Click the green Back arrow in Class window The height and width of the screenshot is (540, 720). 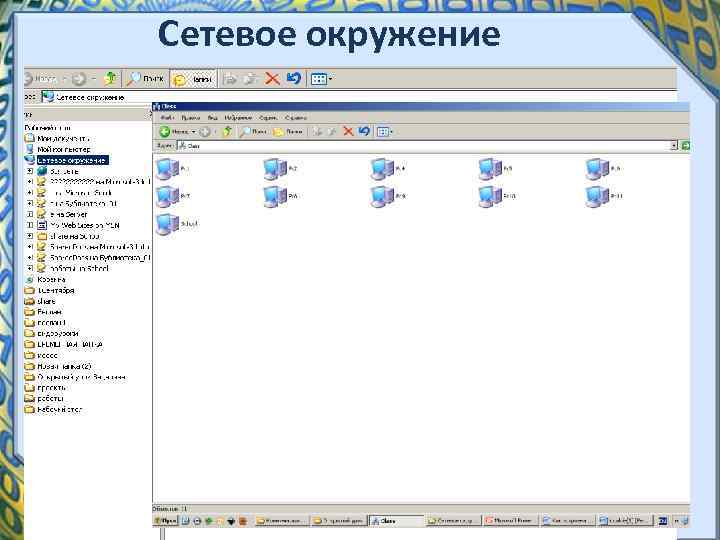click(165, 132)
